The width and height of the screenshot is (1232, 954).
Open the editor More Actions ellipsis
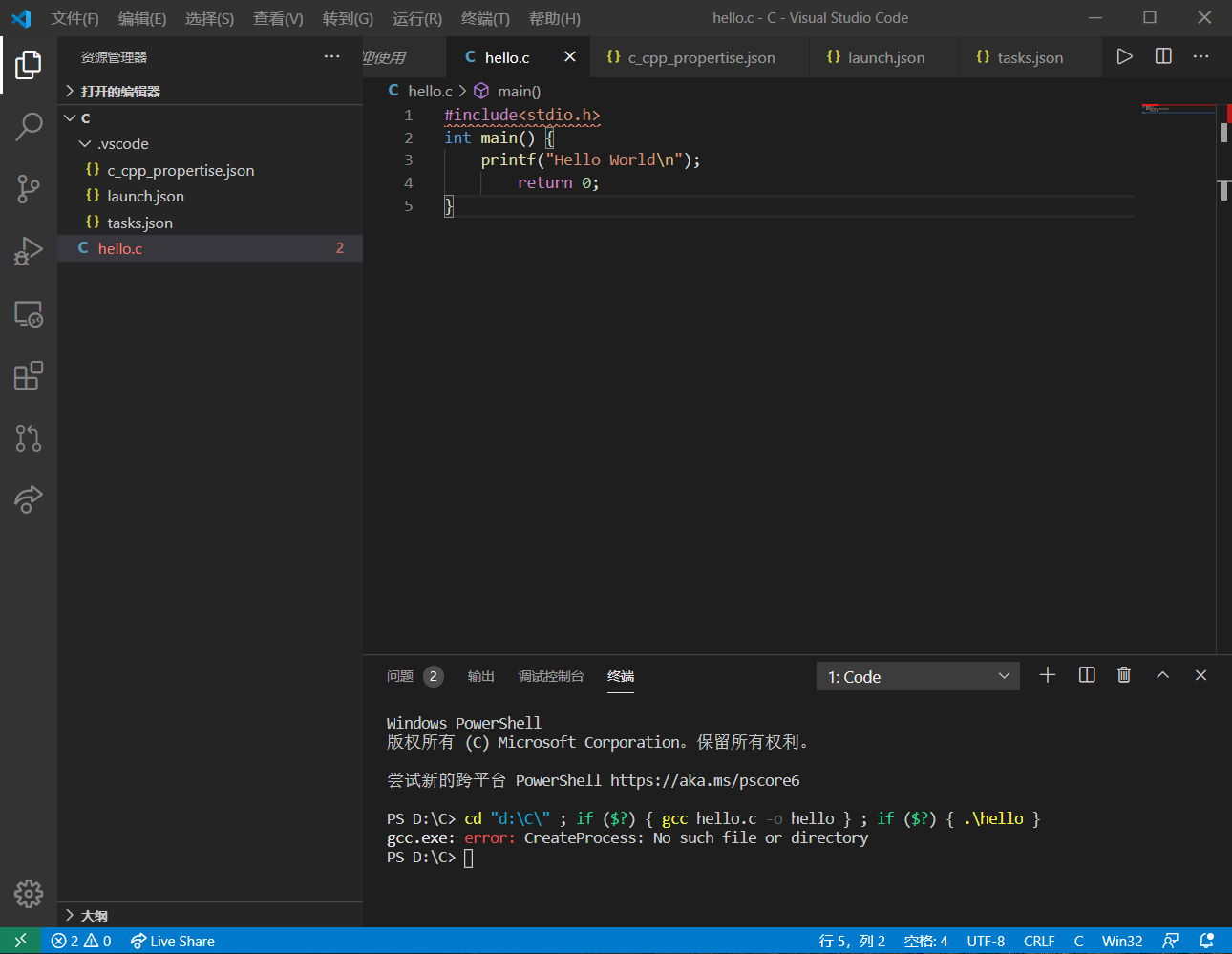click(1201, 56)
